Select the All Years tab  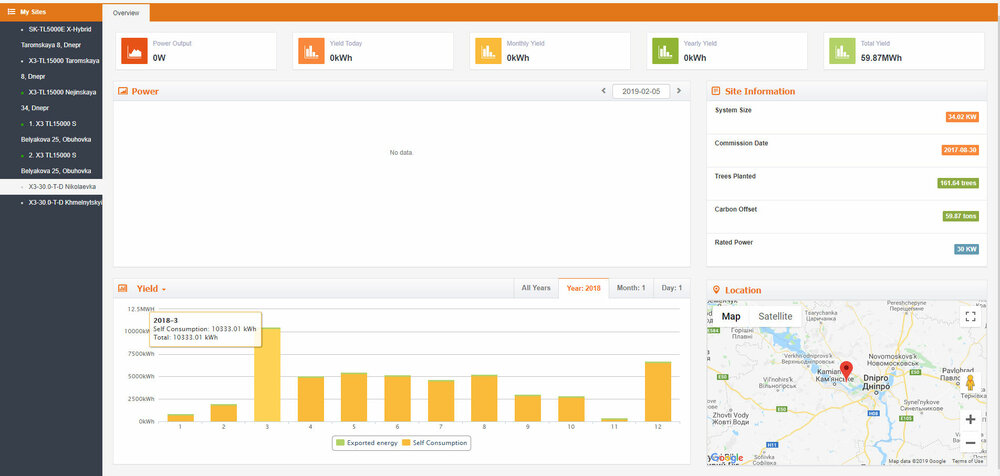pos(535,288)
